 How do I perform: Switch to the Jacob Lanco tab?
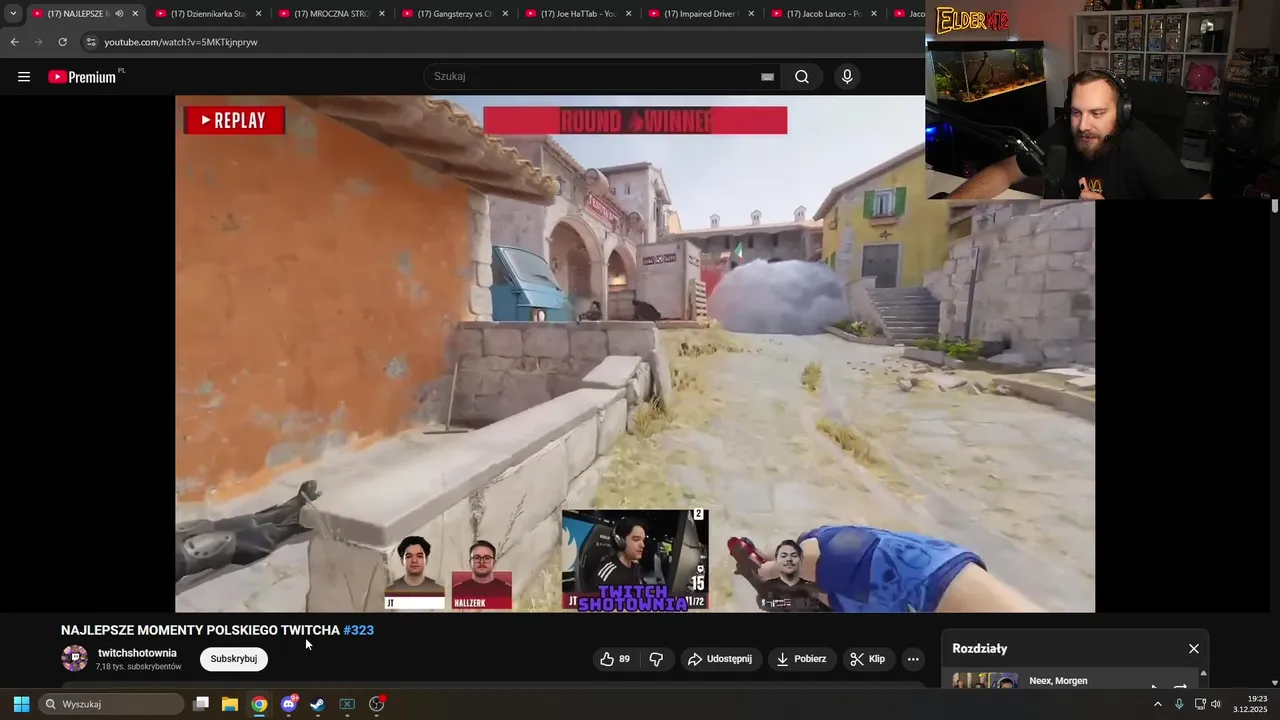[x=815, y=14]
